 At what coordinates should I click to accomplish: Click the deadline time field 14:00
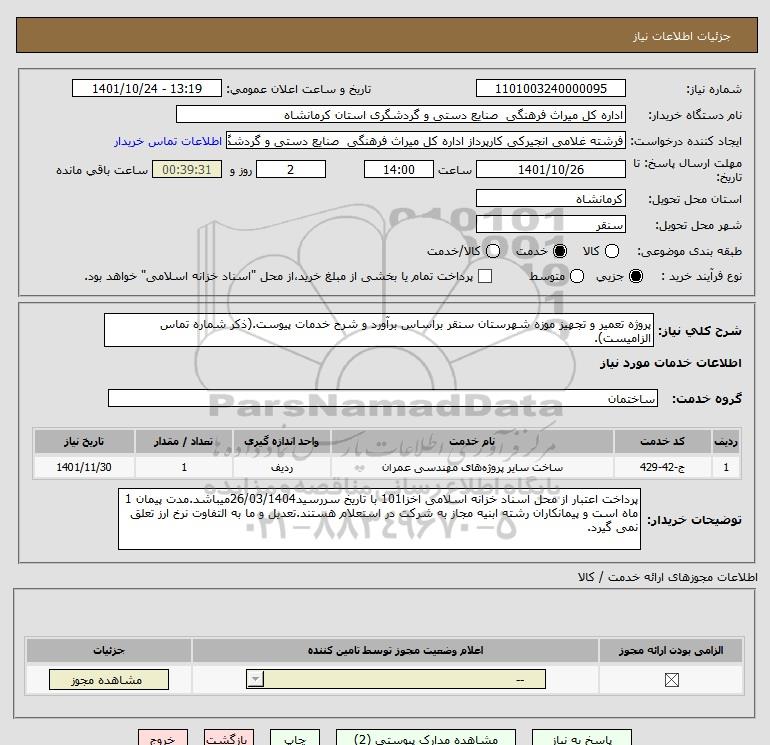click(x=399, y=169)
